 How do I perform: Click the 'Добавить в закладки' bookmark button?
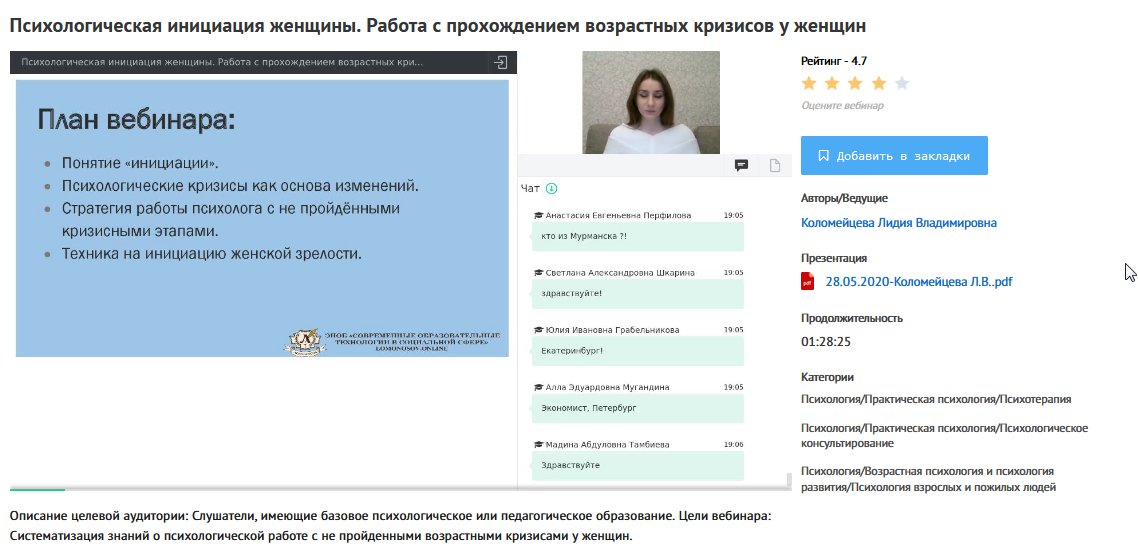tap(894, 156)
